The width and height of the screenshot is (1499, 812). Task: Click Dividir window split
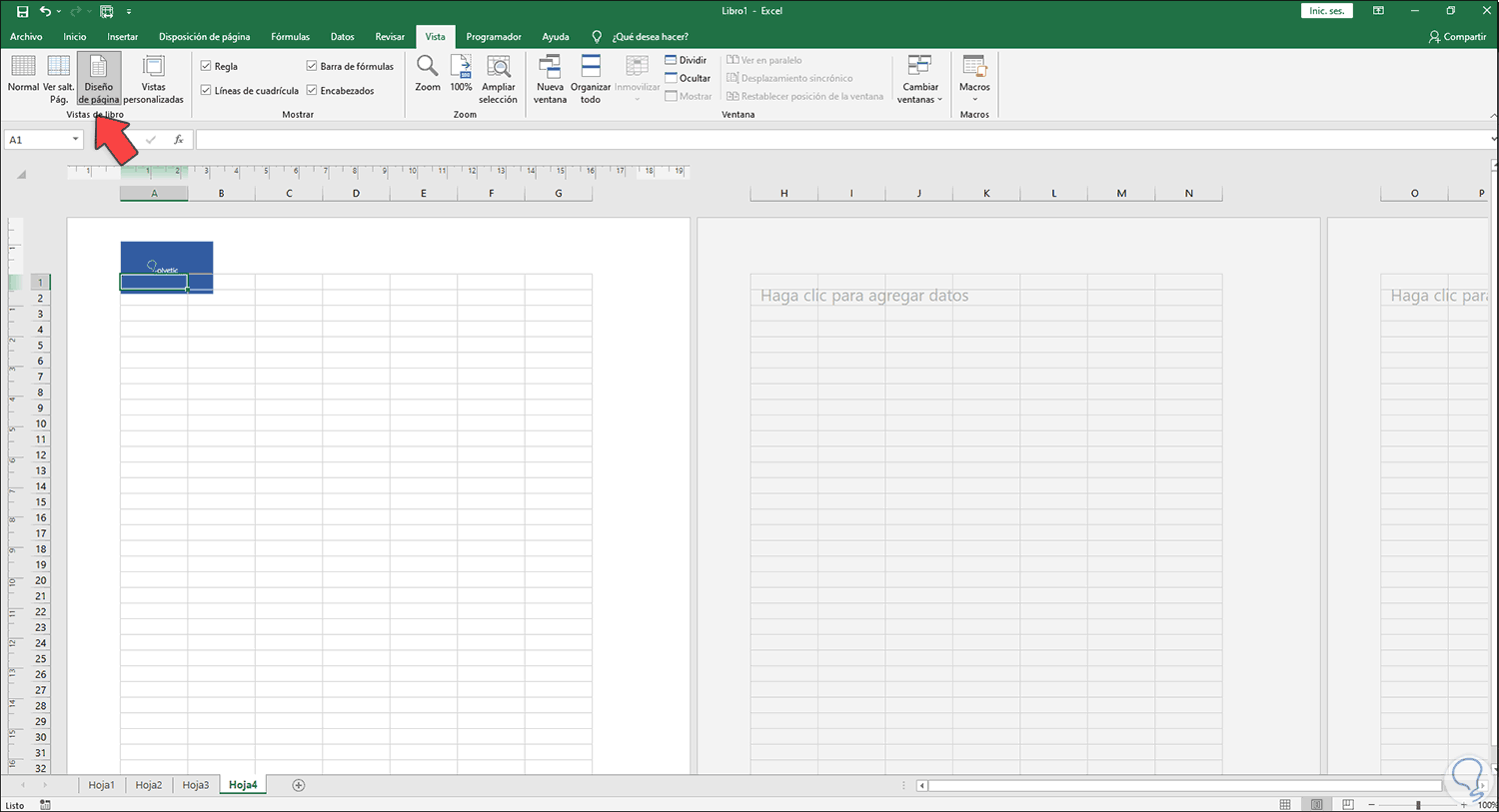[686, 60]
